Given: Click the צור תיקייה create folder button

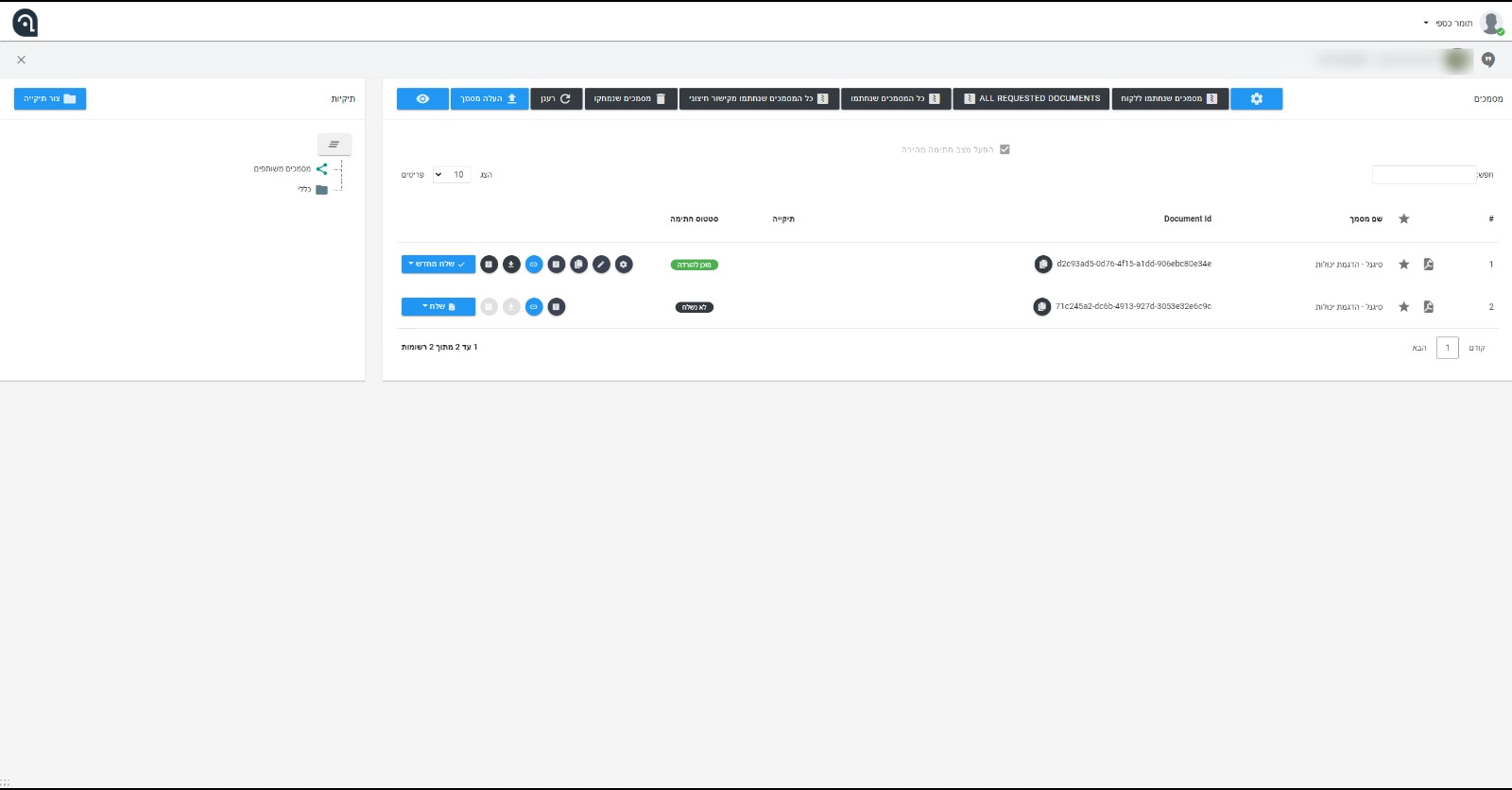Looking at the screenshot, I should pos(50,98).
